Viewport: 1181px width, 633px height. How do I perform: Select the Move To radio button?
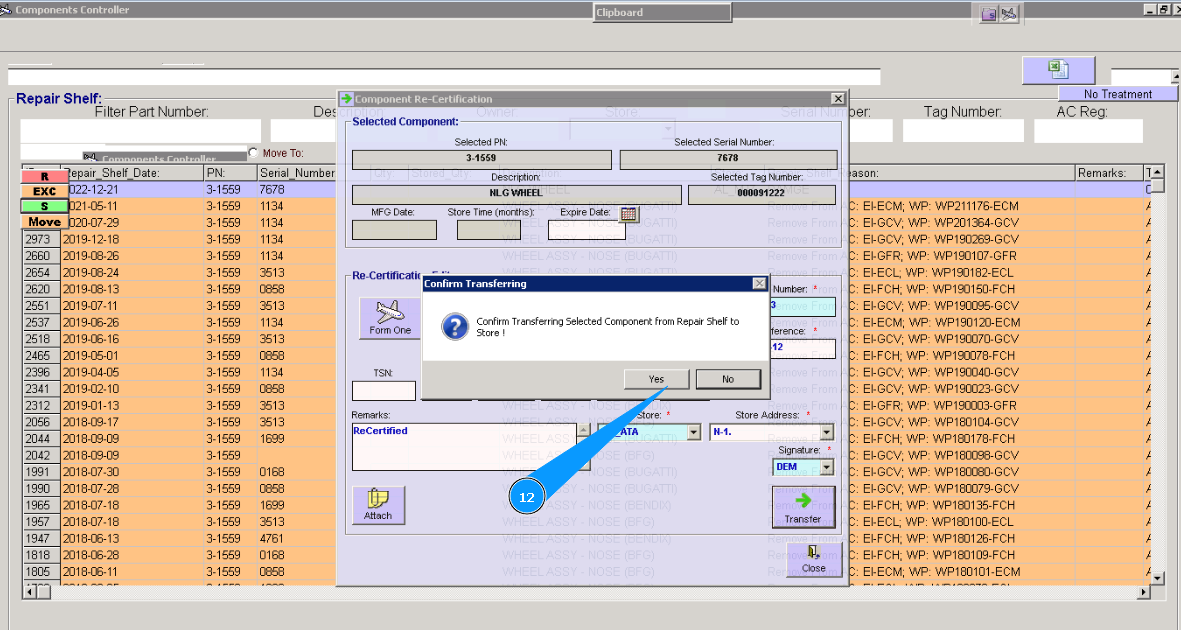coord(254,153)
